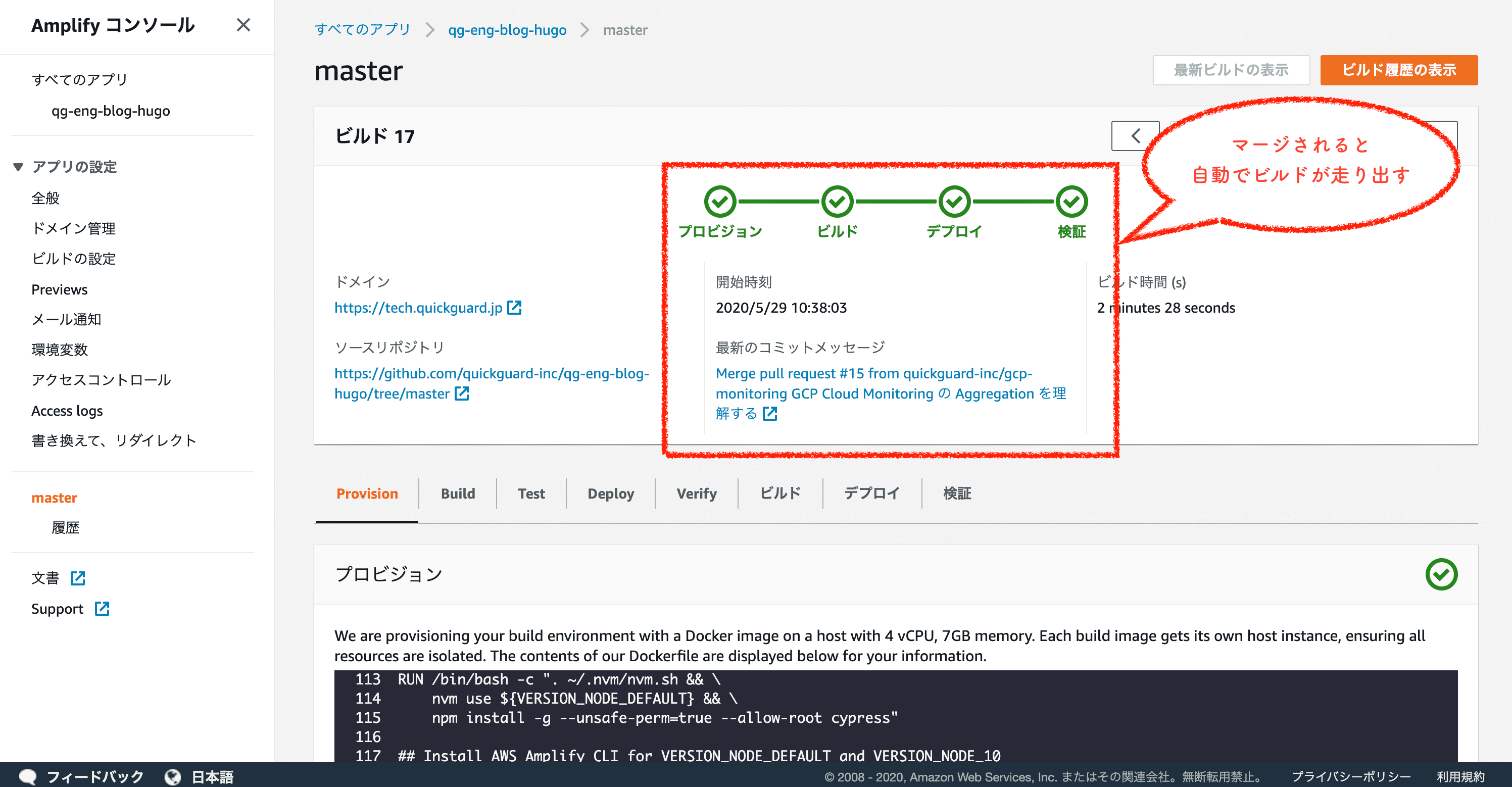Screen dimensions: 1512x787
Task: Open 文書 documentation link
Action: point(45,578)
